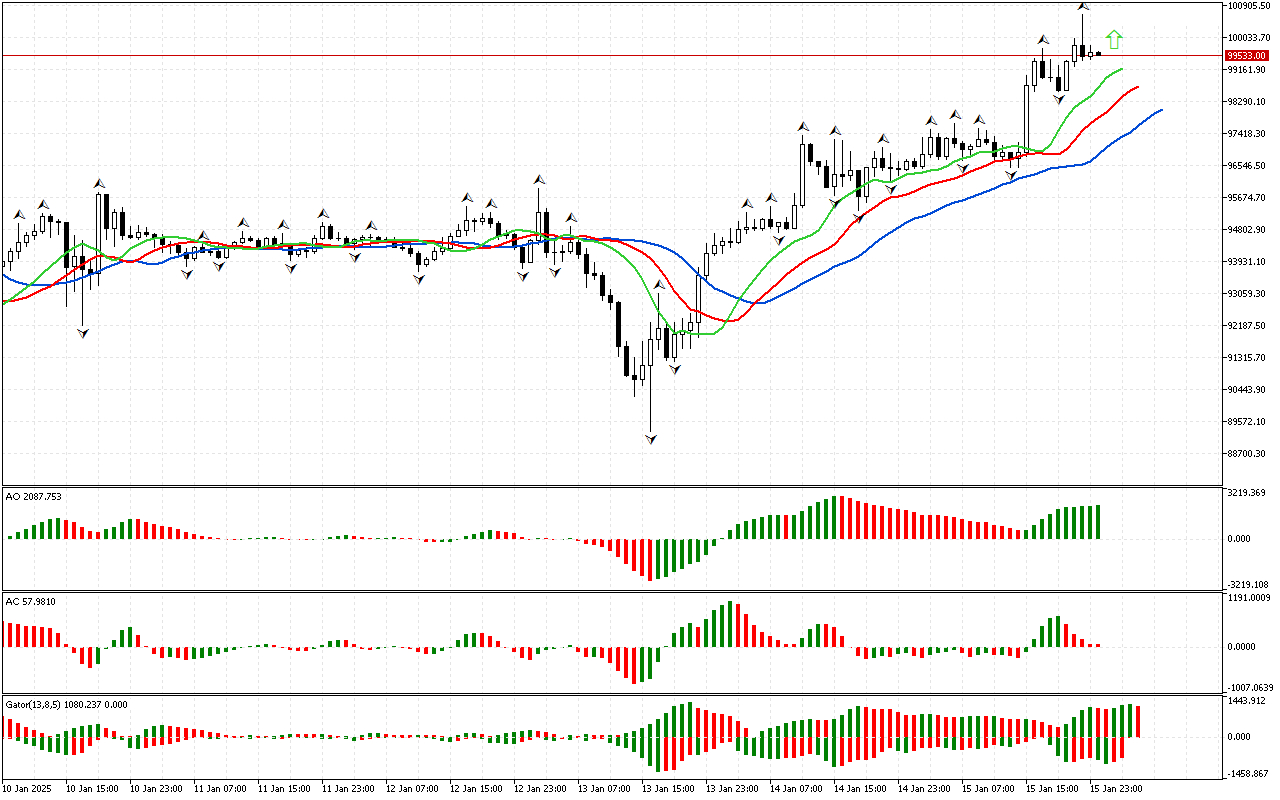Click the 3219.369 value on AO scale

(1246, 493)
